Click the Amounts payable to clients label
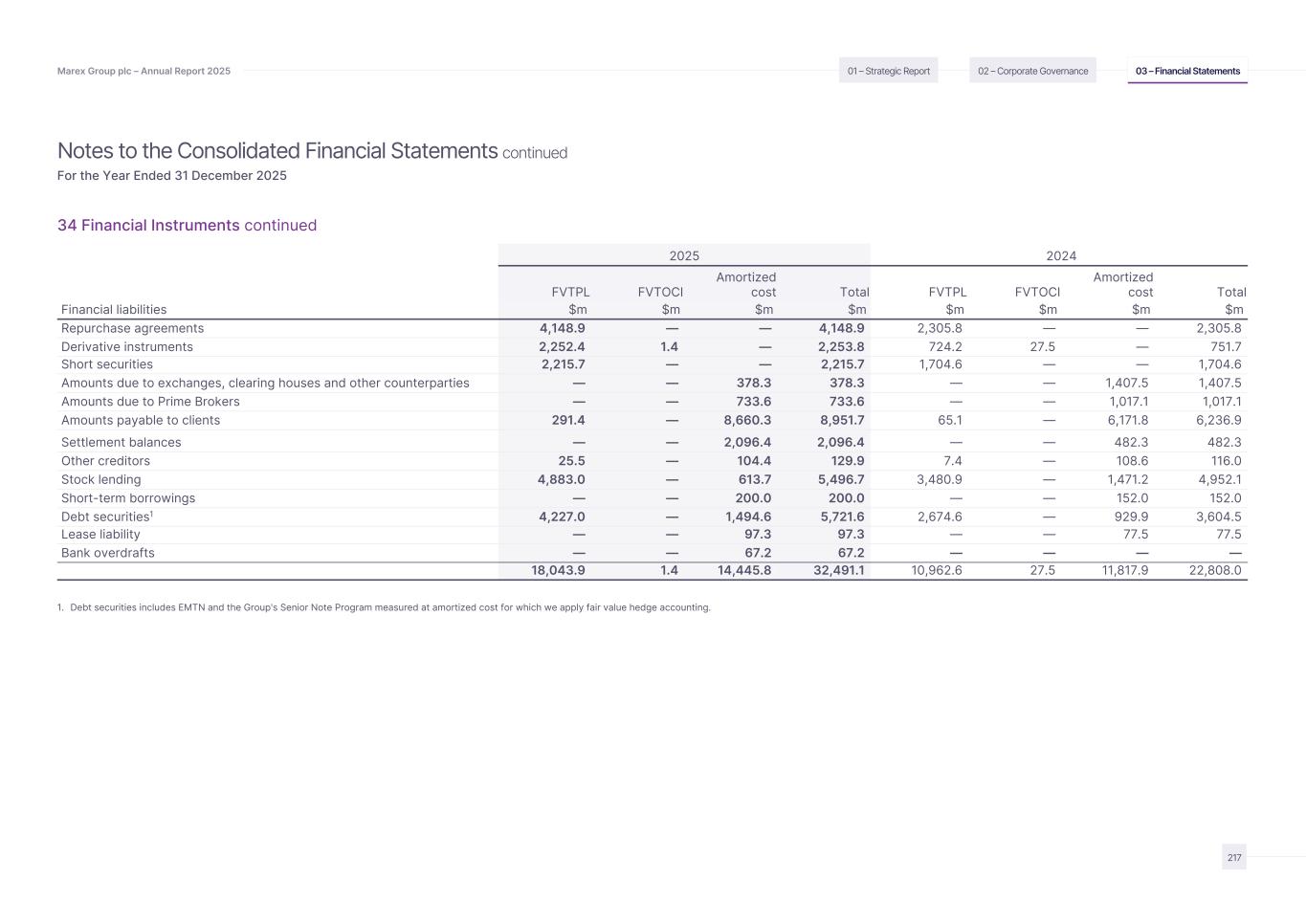 point(140,420)
